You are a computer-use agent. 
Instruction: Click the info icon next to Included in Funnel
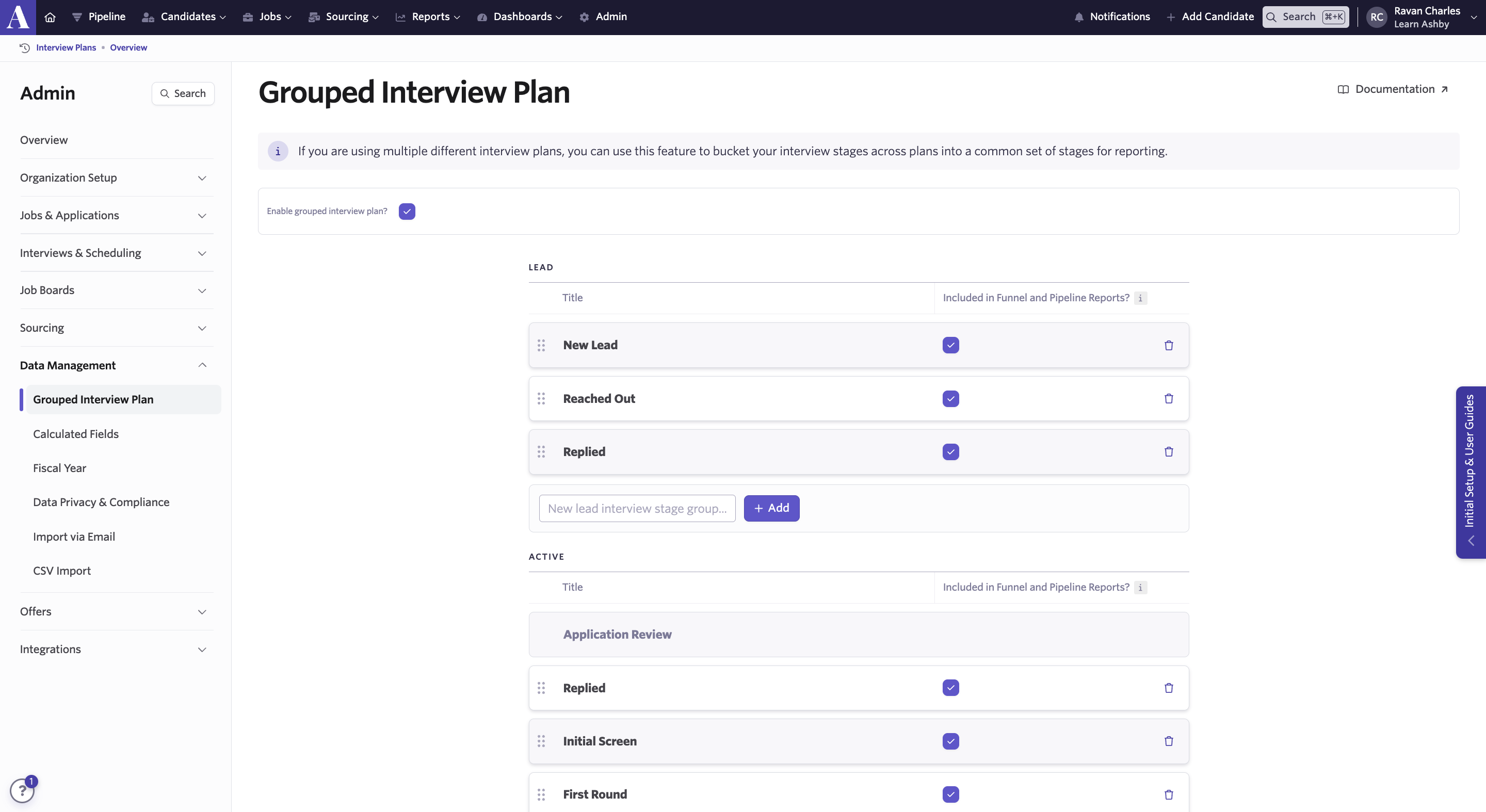[1140, 298]
